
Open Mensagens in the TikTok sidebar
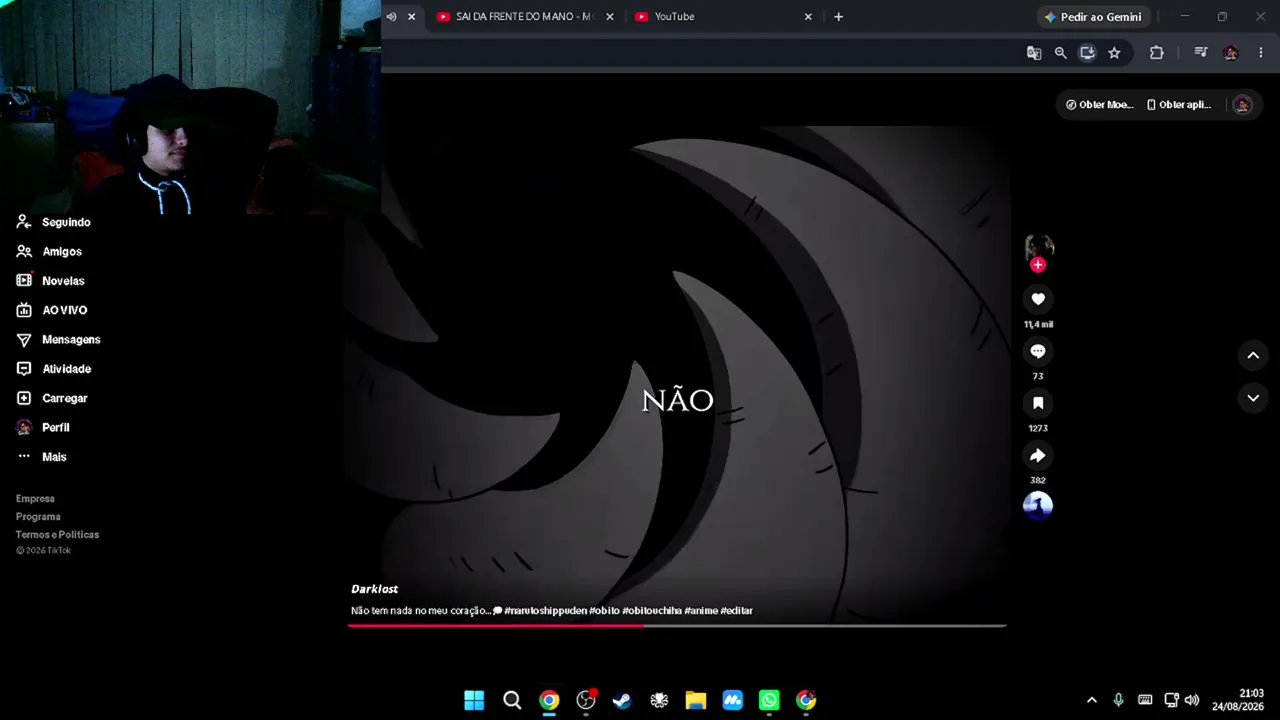tap(58, 340)
